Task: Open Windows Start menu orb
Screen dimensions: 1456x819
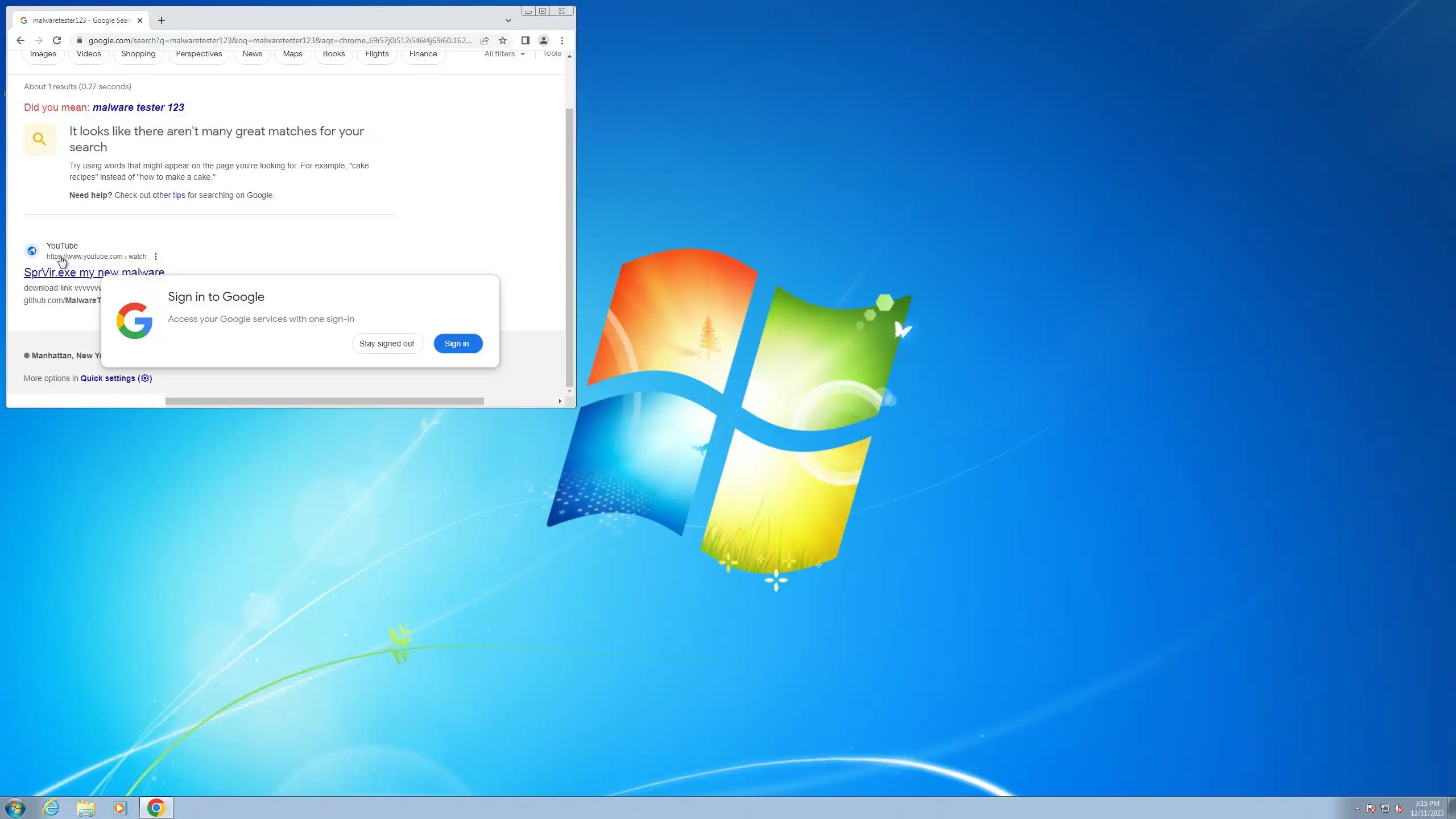Action: [x=15, y=808]
